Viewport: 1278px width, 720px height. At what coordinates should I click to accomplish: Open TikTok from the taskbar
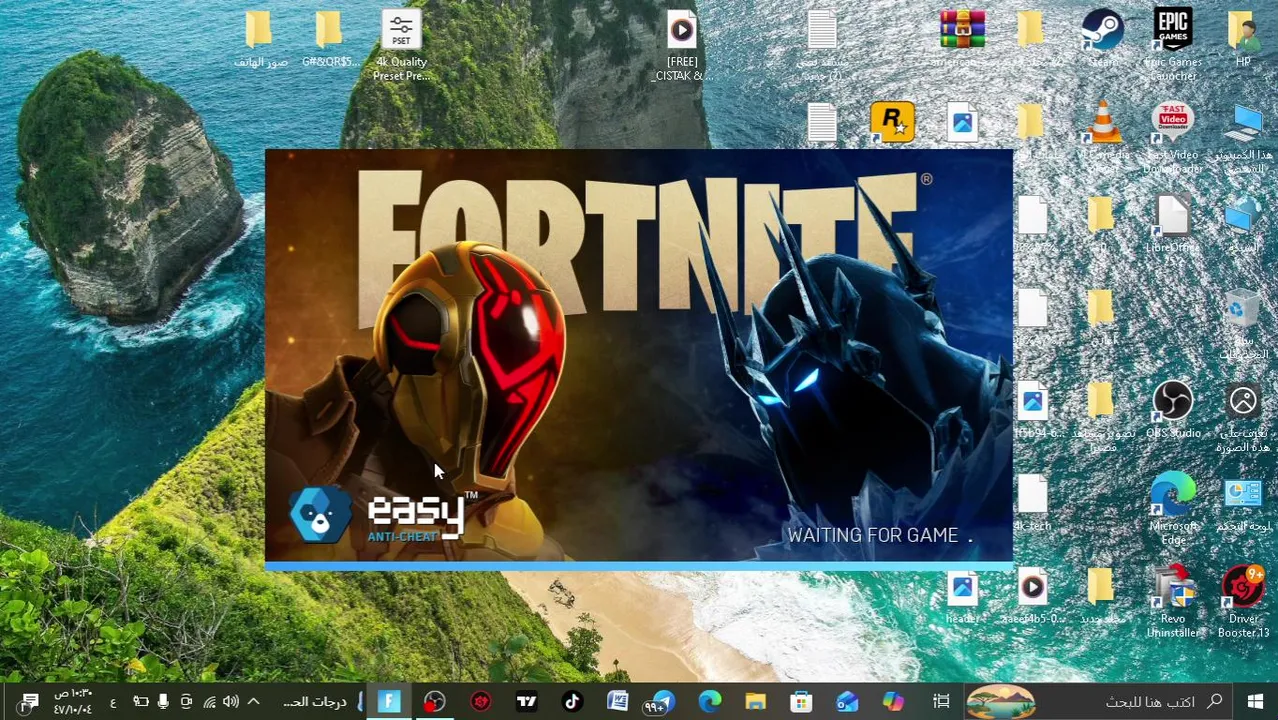tap(572, 702)
